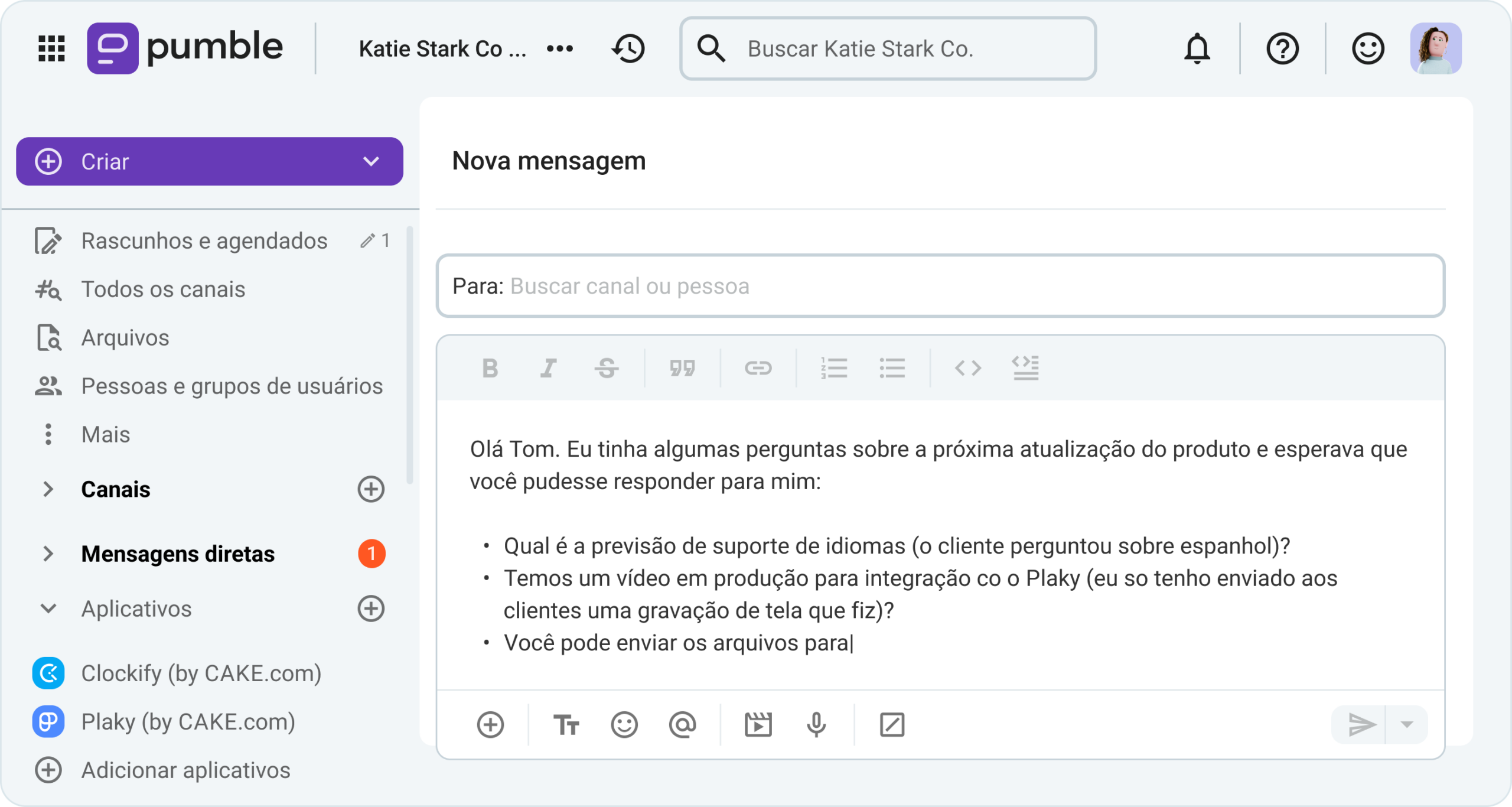Insert a hyperlink
Viewport: 1512px width, 807px height.
click(x=758, y=368)
